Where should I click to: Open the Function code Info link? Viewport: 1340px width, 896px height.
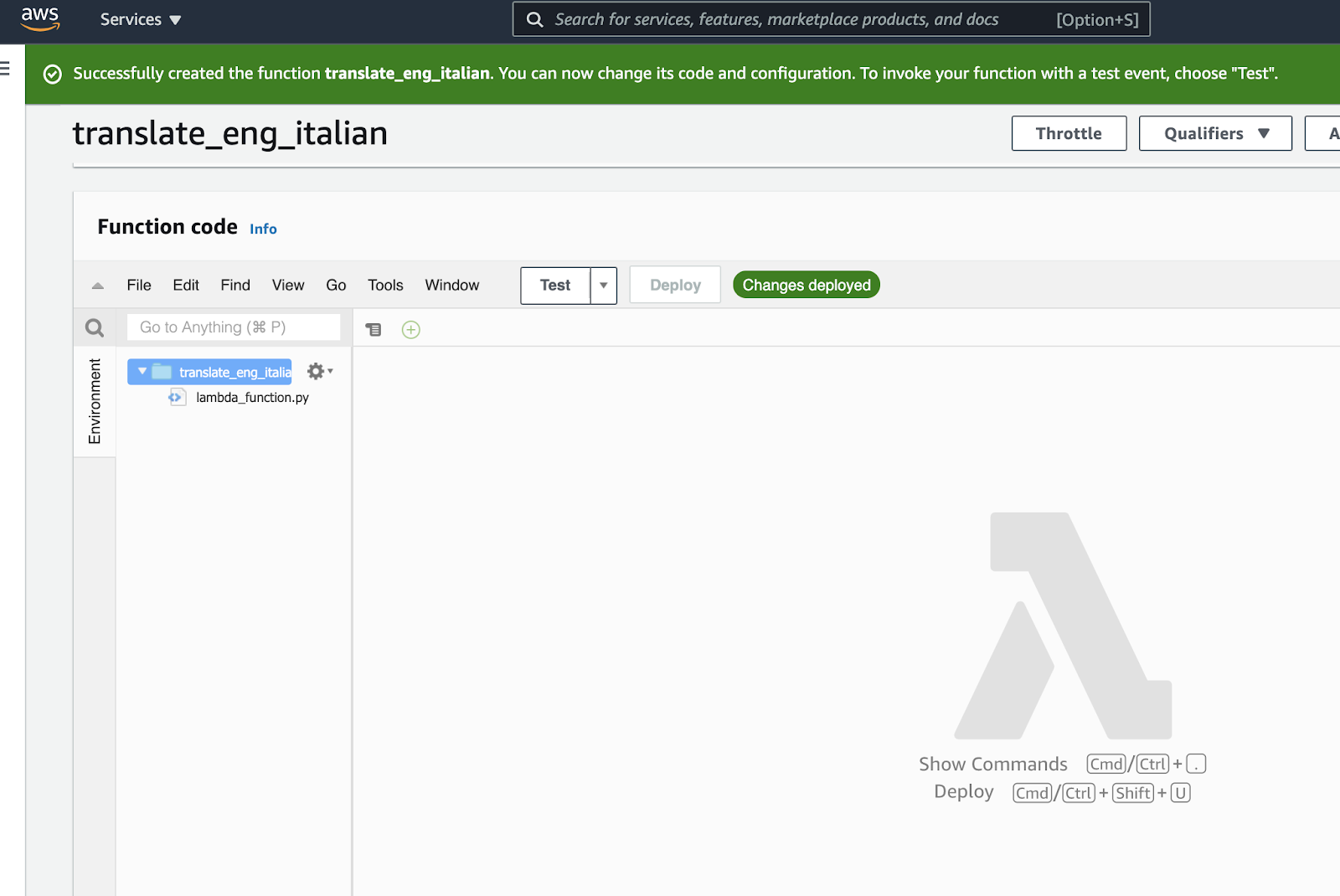click(263, 229)
